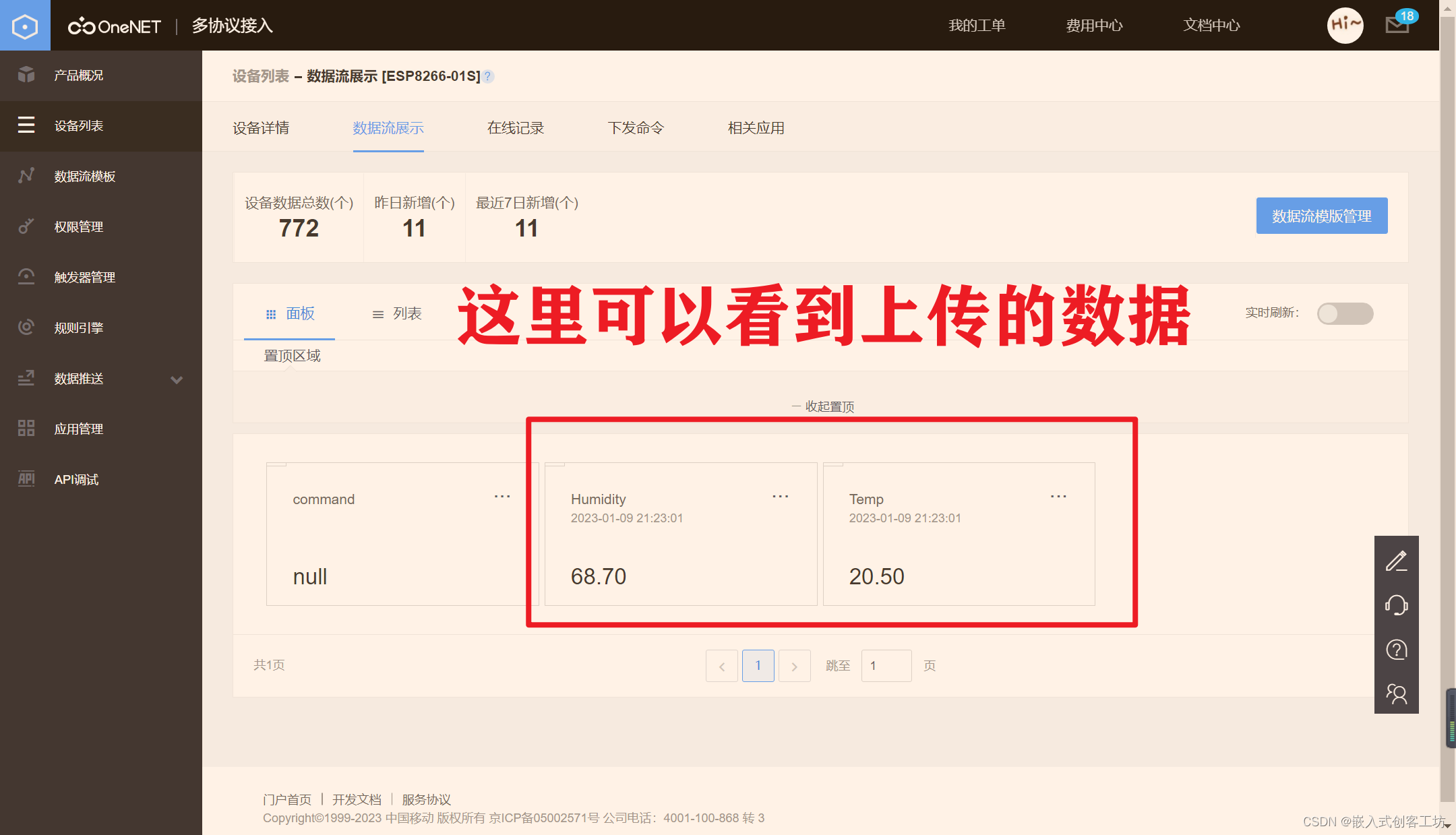The width and height of the screenshot is (1456, 835).
Task: Open the mail notifications icon showing 18
Action: coord(1395,26)
